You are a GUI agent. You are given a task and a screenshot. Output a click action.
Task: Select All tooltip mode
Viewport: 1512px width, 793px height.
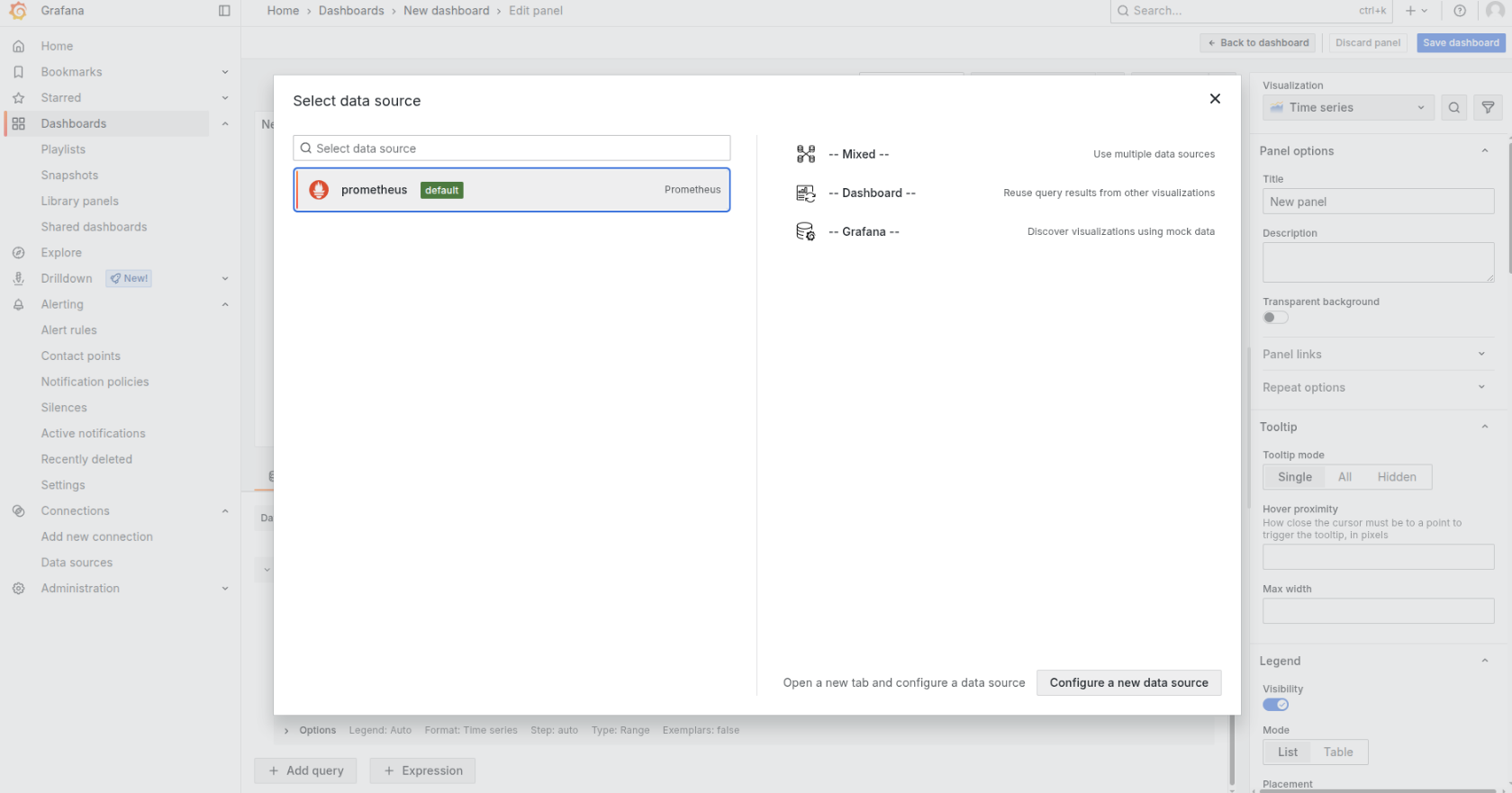coord(1345,477)
